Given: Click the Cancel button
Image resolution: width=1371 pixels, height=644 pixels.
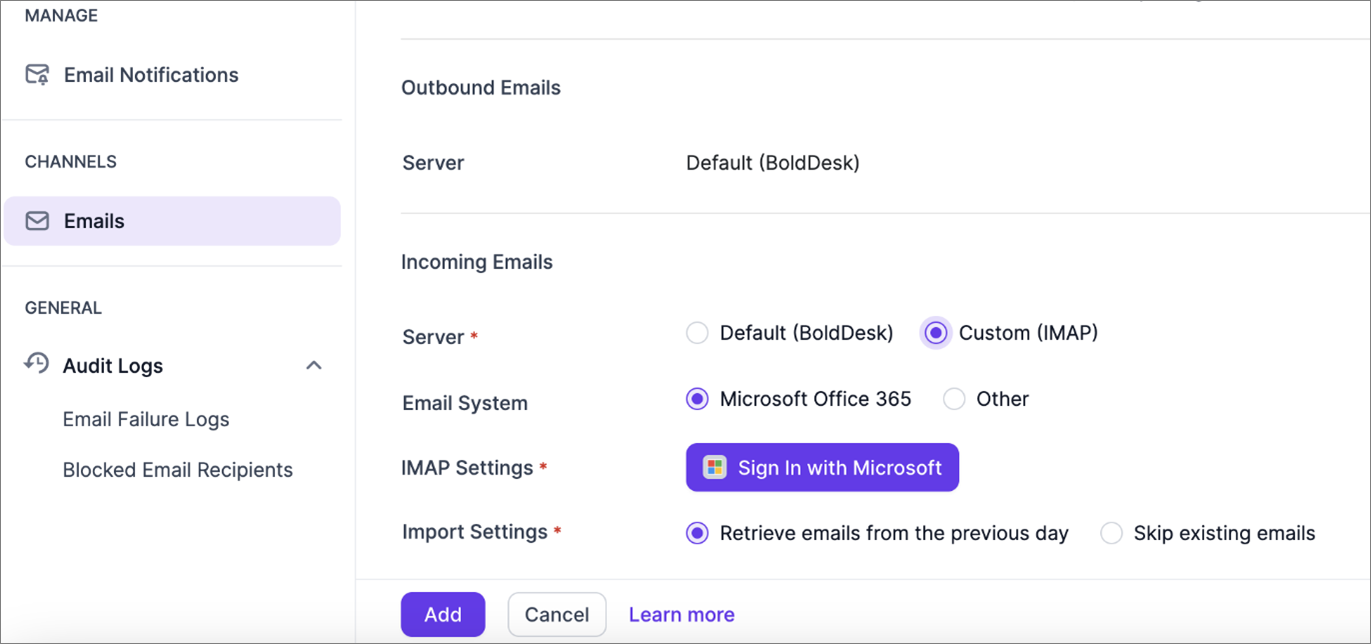Looking at the screenshot, I should coord(557,615).
